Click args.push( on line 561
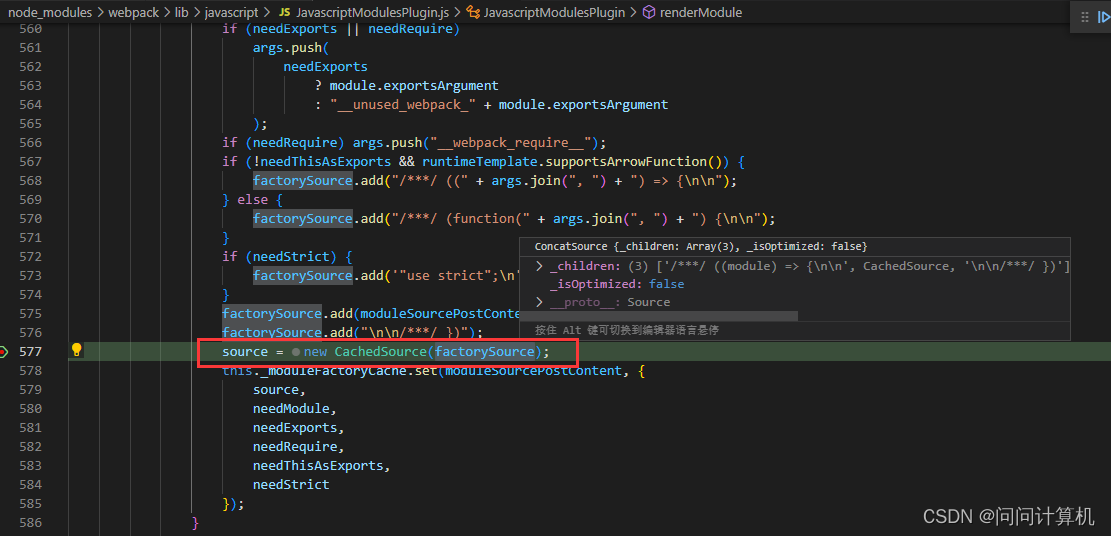This screenshot has width=1111, height=536. (291, 48)
